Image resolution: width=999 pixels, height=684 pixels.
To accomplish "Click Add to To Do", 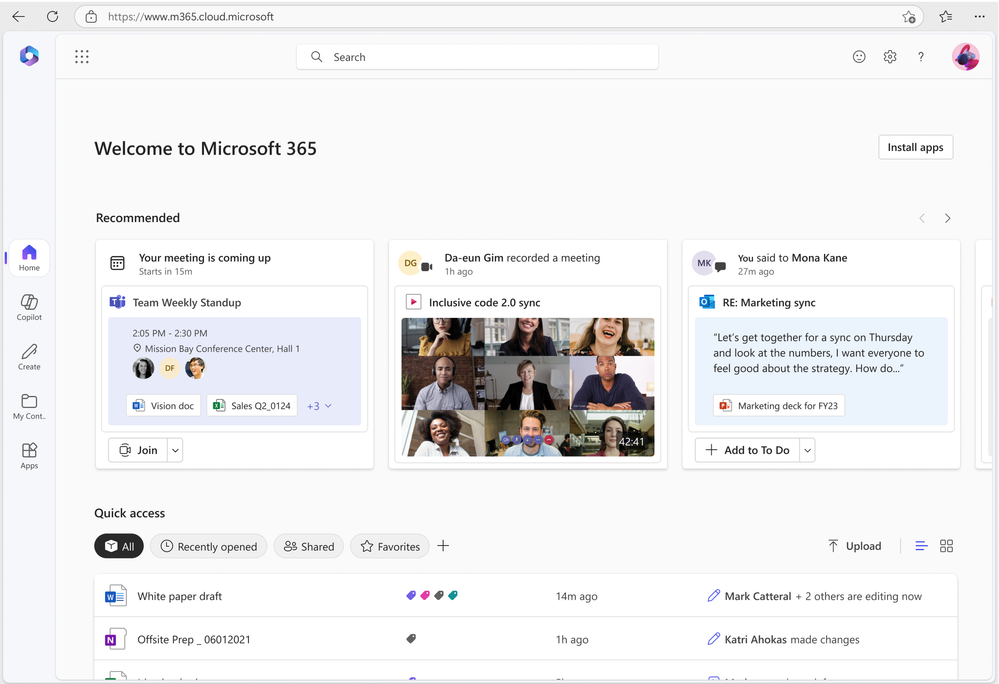I will [x=747, y=450].
